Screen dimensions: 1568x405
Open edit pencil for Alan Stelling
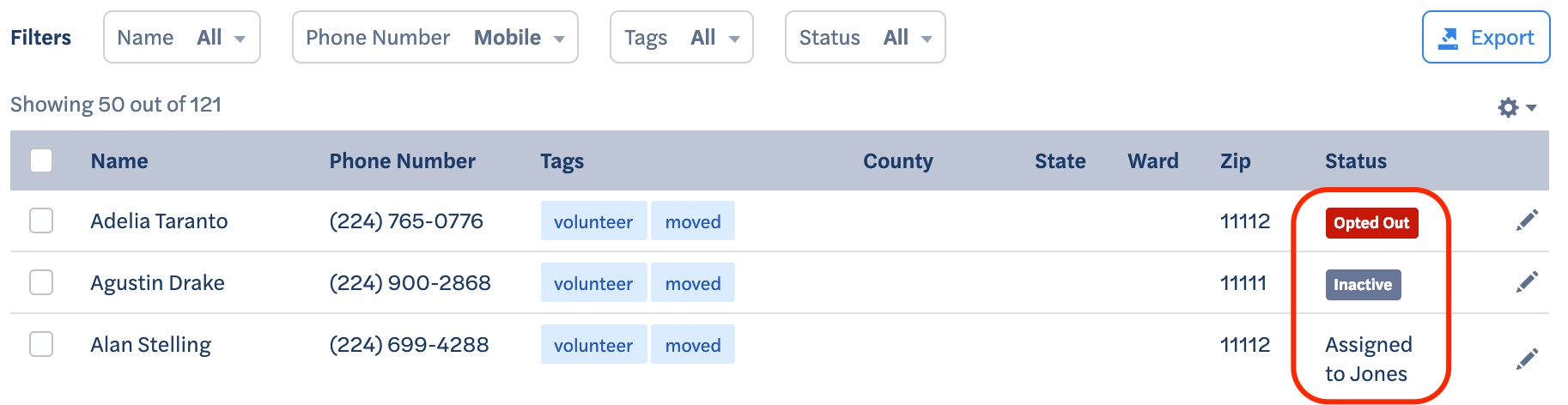[x=1527, y=359]
